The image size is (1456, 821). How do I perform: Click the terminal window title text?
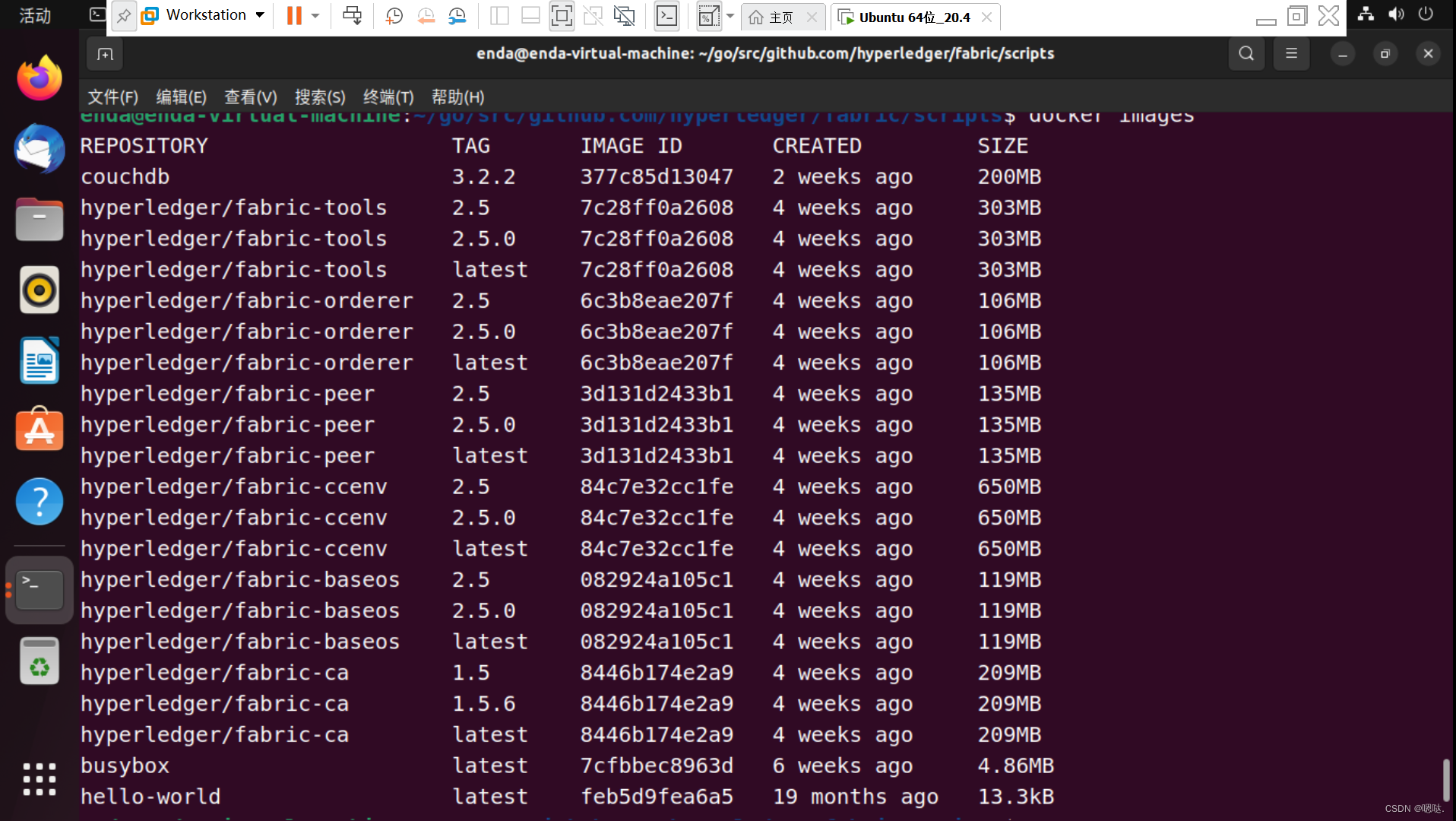[765, 53]
